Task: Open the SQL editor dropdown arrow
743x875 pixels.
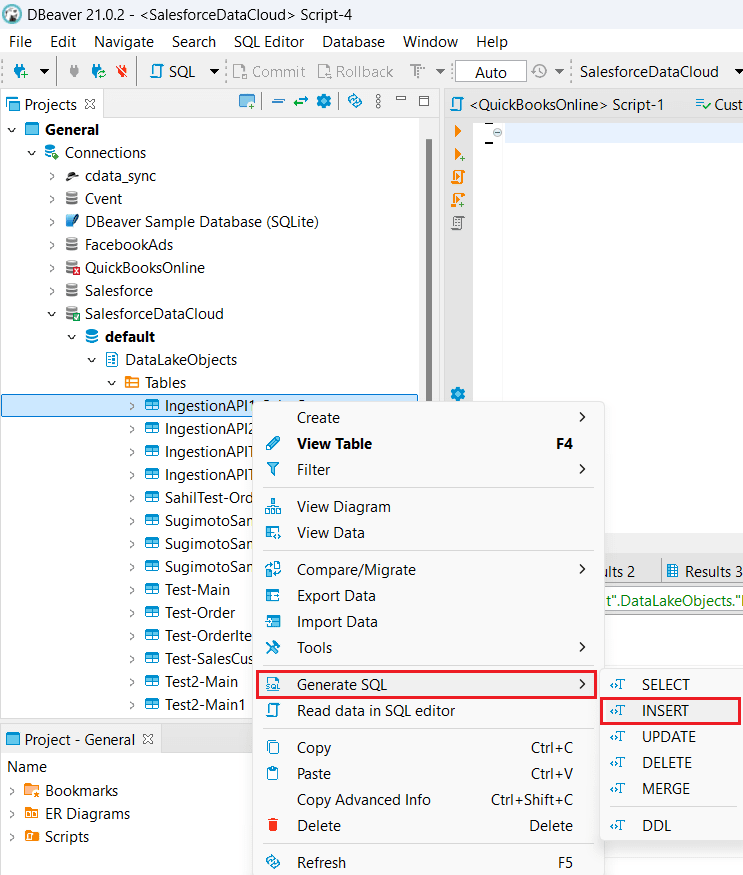Action: (214, 72)
